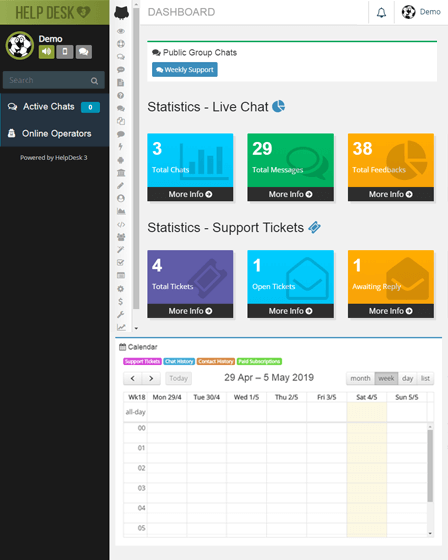The width and height of the screenshot is (448, 560).
Task: Click More Info under Open Tickets
Action: (x=290, y=311)
